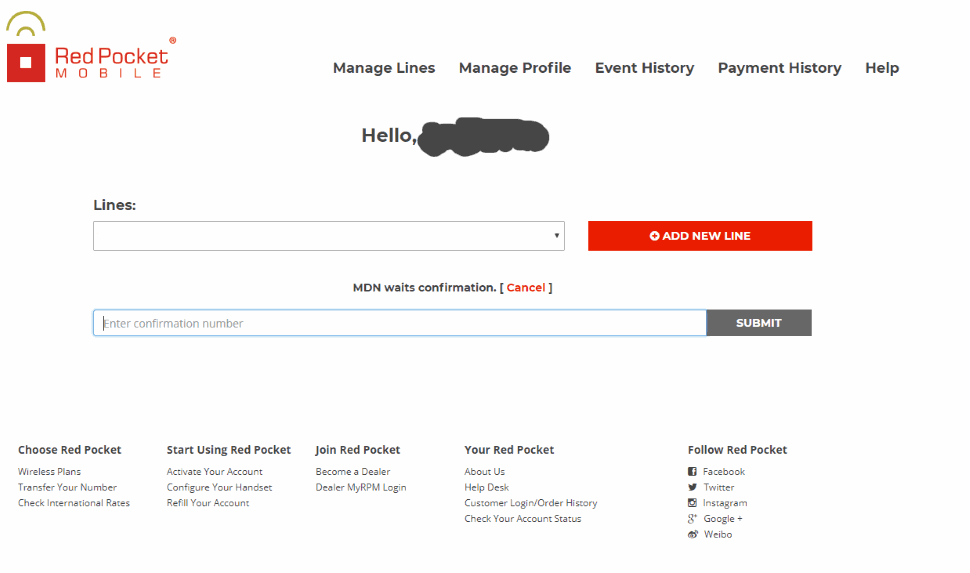Click the 'MDN waits confirmation.' message

tap(424, 288)
